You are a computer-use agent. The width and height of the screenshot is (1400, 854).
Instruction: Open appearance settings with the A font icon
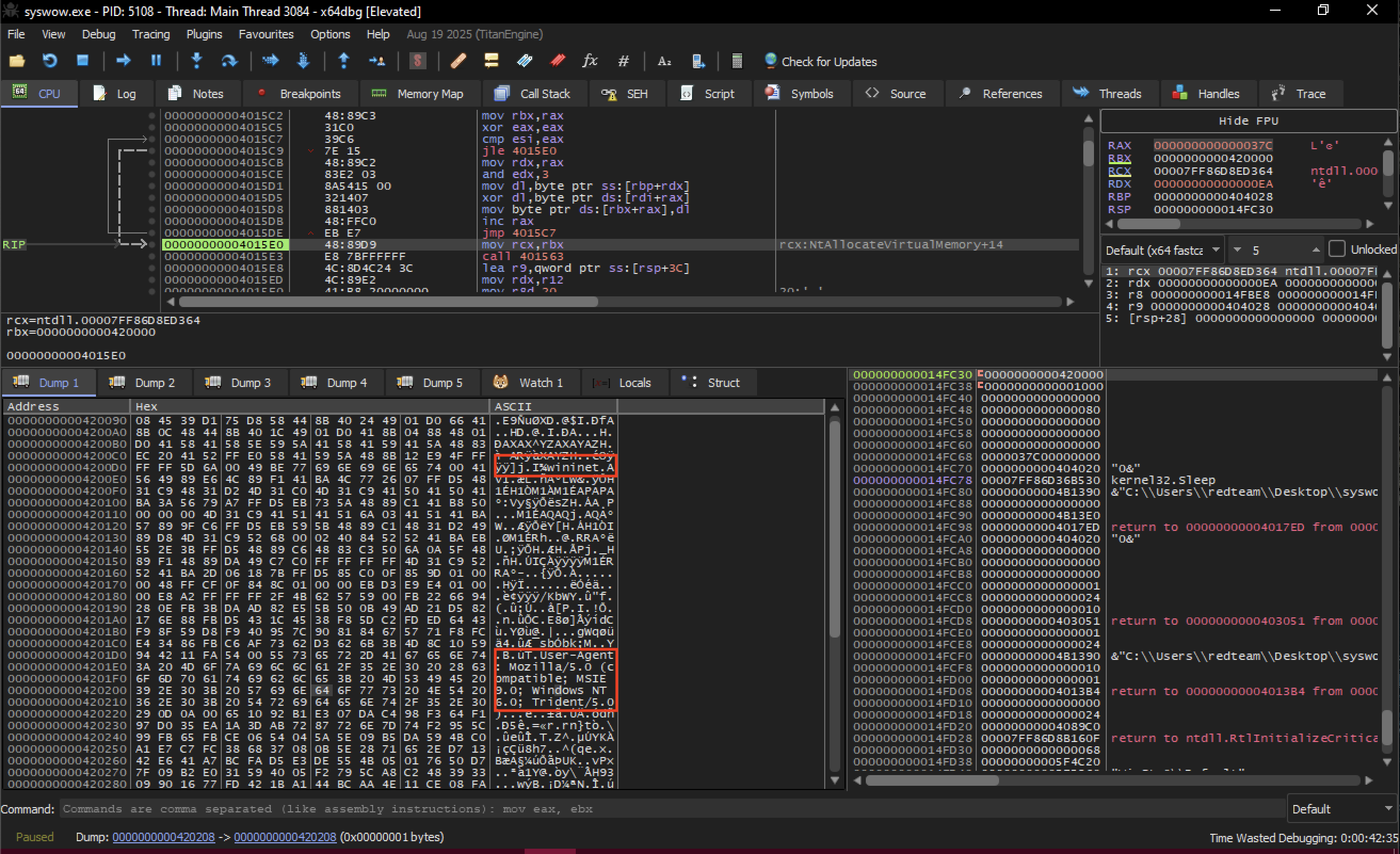point(664,61)
